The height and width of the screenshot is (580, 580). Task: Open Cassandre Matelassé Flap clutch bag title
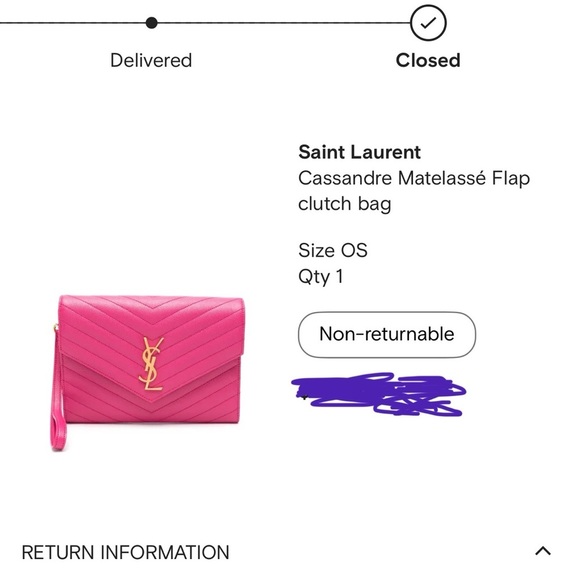414,191
